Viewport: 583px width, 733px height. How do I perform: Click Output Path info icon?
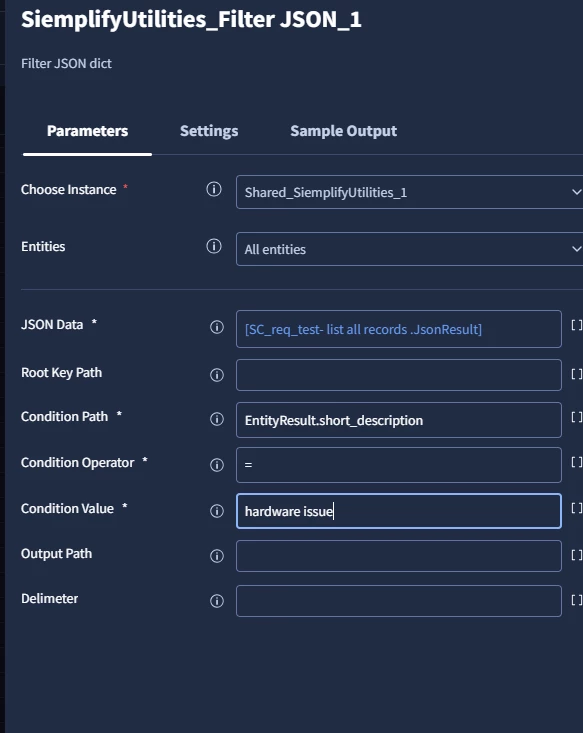[217, 556]
